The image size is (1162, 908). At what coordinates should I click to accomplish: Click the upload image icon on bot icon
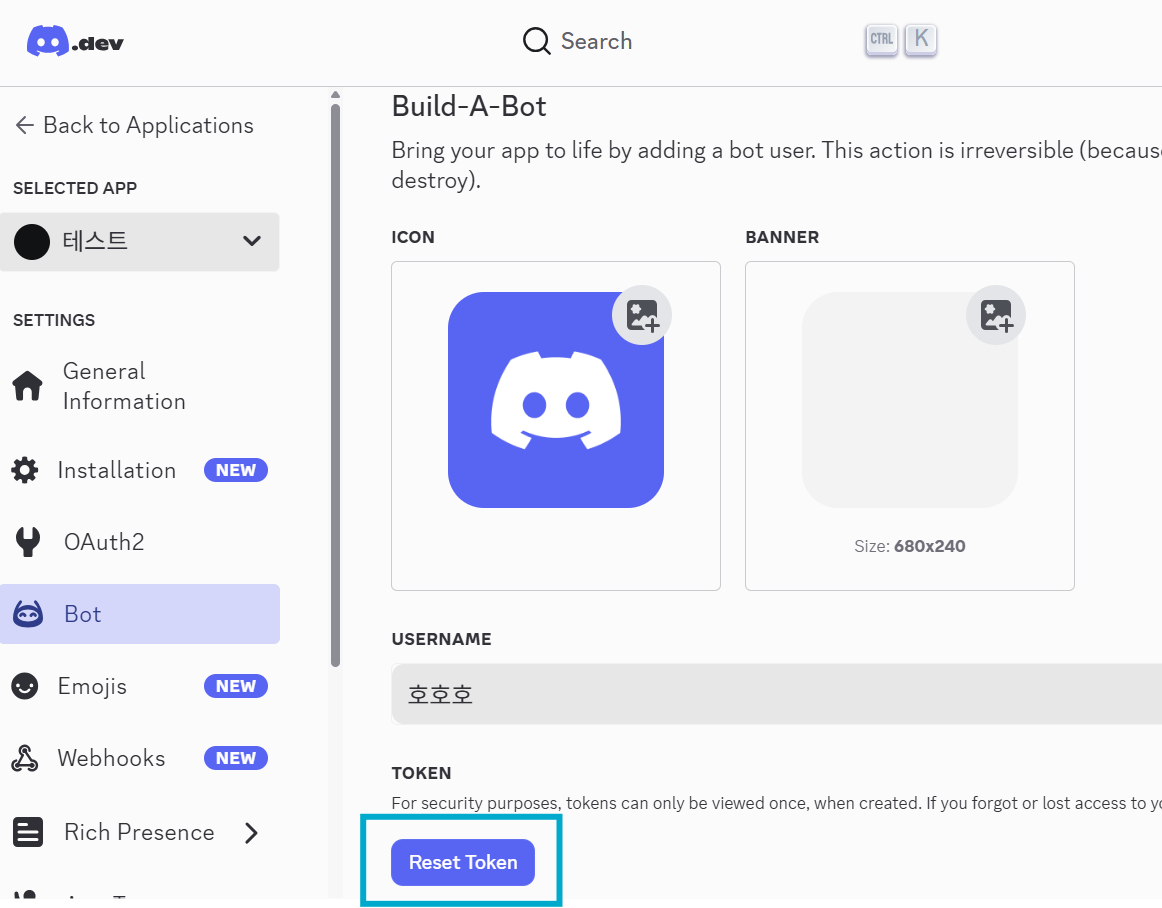(x=642, y=315)
